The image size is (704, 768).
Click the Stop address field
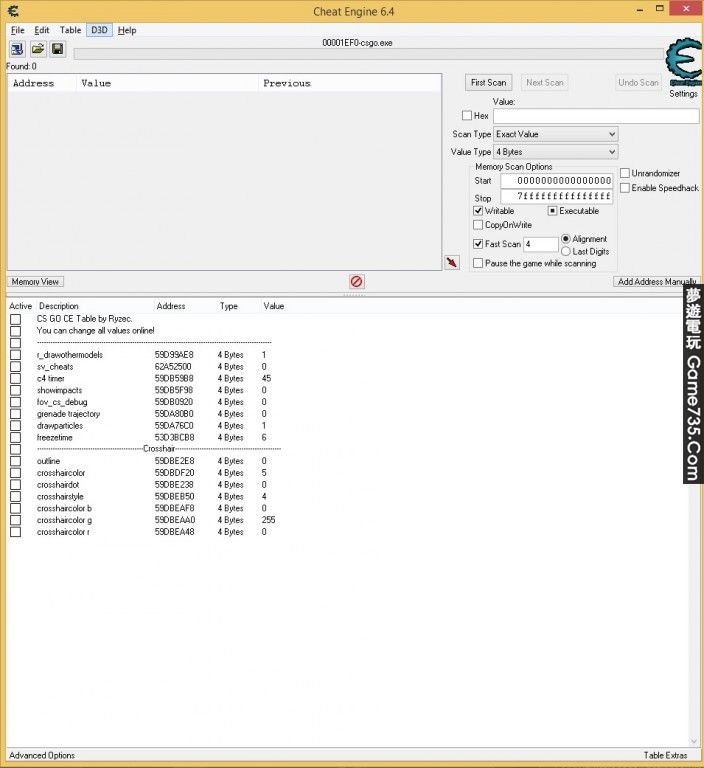(x=557, y=196)
